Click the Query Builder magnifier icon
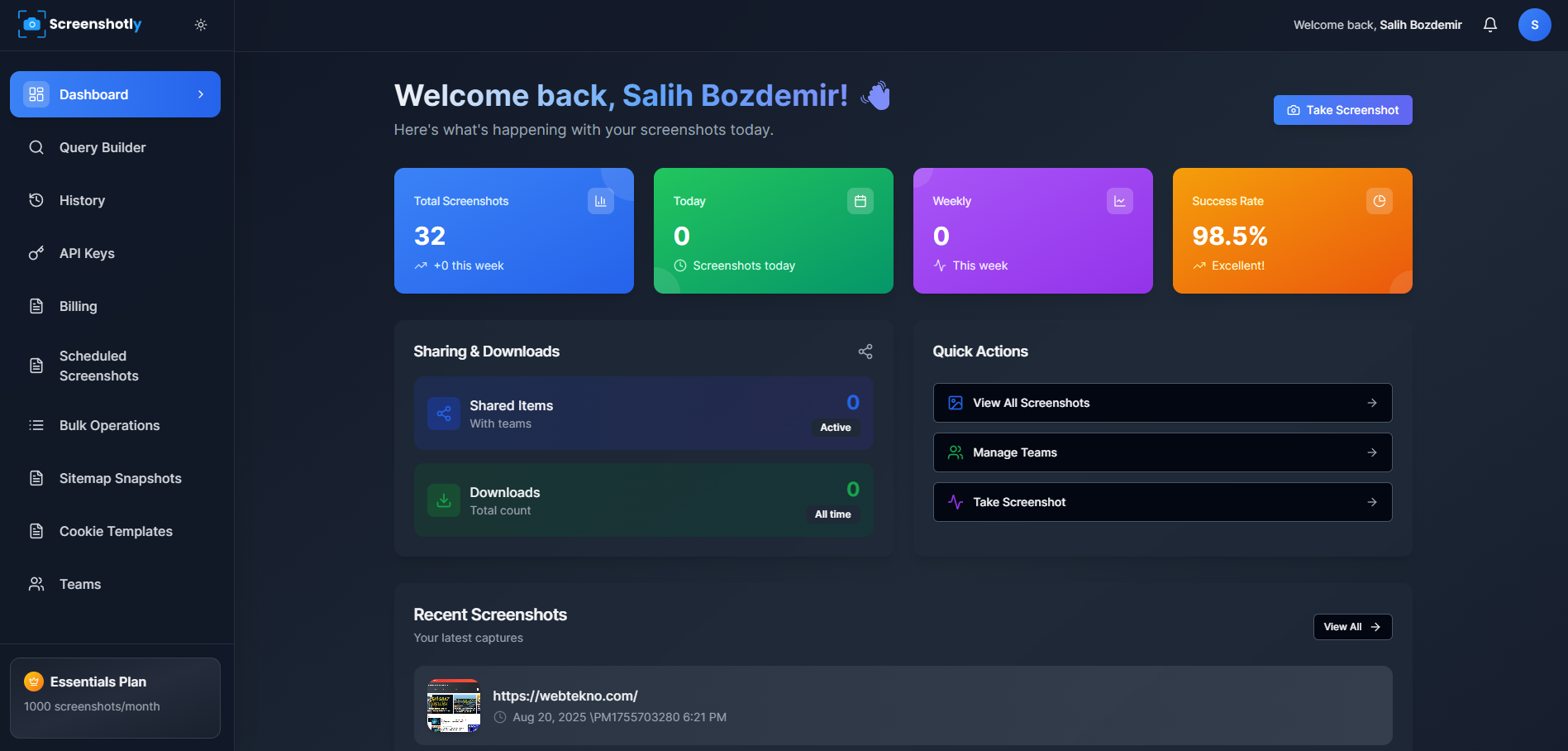Viewport: 1568px width, 751px height. click(x=36, y=147)
